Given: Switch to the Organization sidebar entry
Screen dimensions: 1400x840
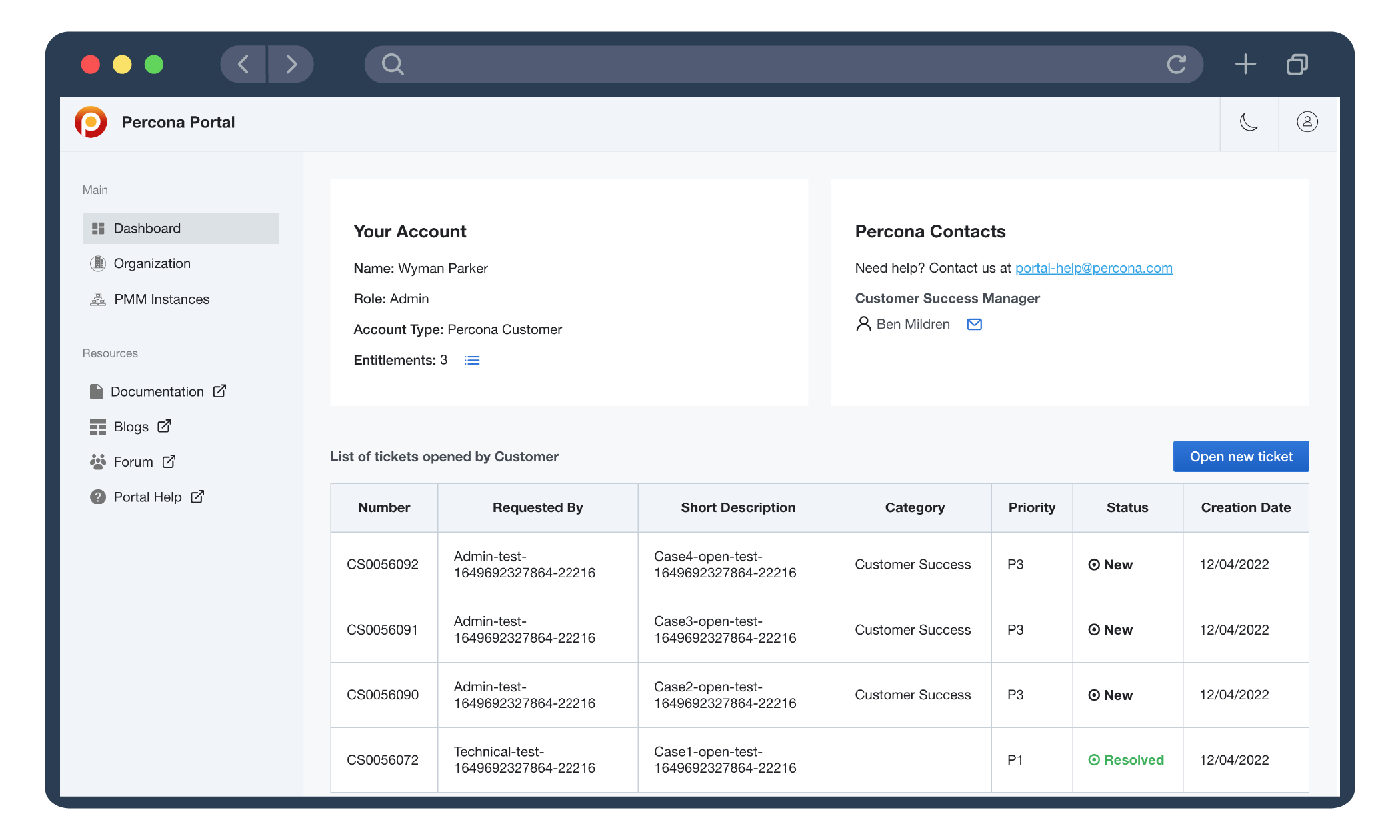Looking at the screenshot, I should click(151, 263).
